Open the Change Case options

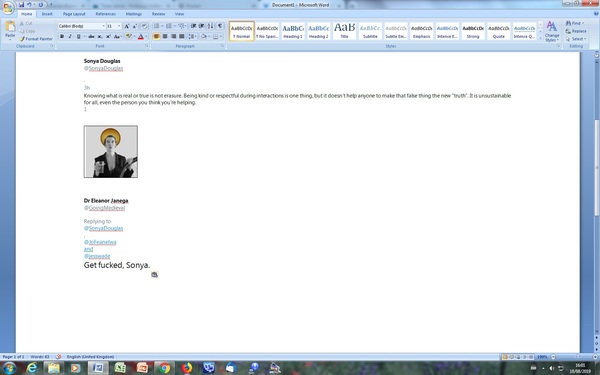tap(117, 36)
